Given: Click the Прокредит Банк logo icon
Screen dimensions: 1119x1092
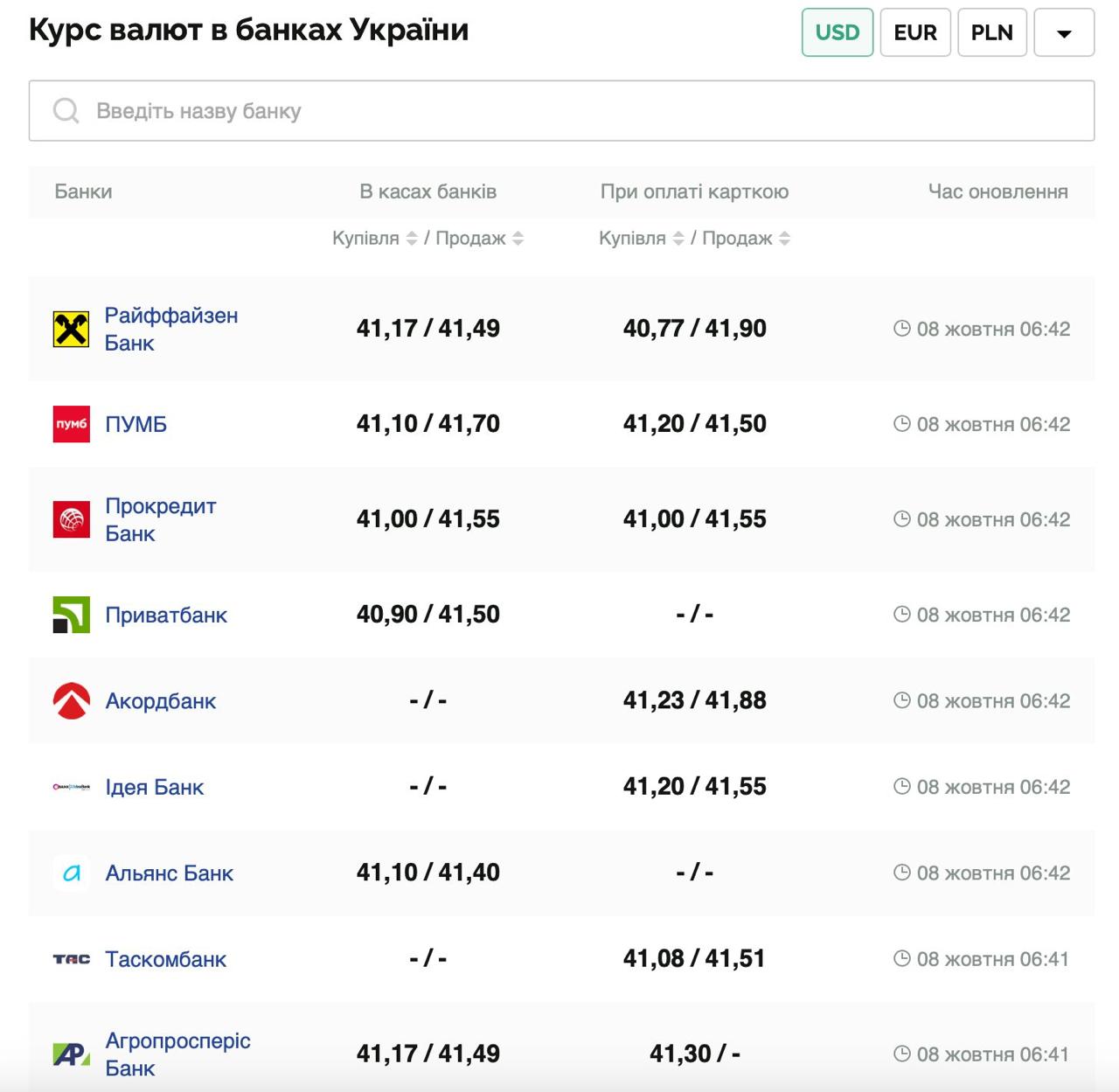Looking at the screenshot, I should click(x=71, y=519).
